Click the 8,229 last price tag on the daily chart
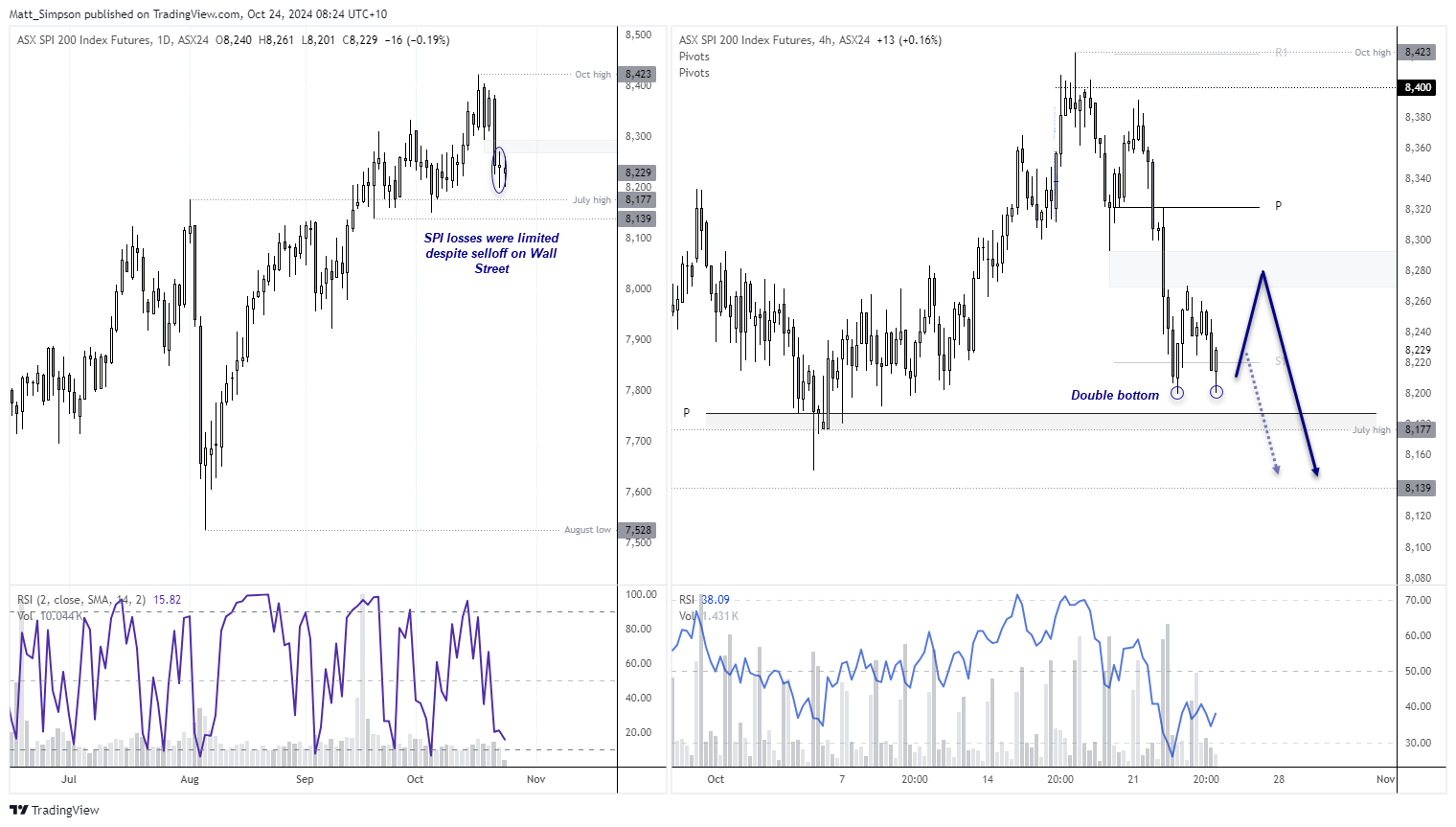Image resolution: width=1456 pixels, height=827 pixels. click(638, 172)
